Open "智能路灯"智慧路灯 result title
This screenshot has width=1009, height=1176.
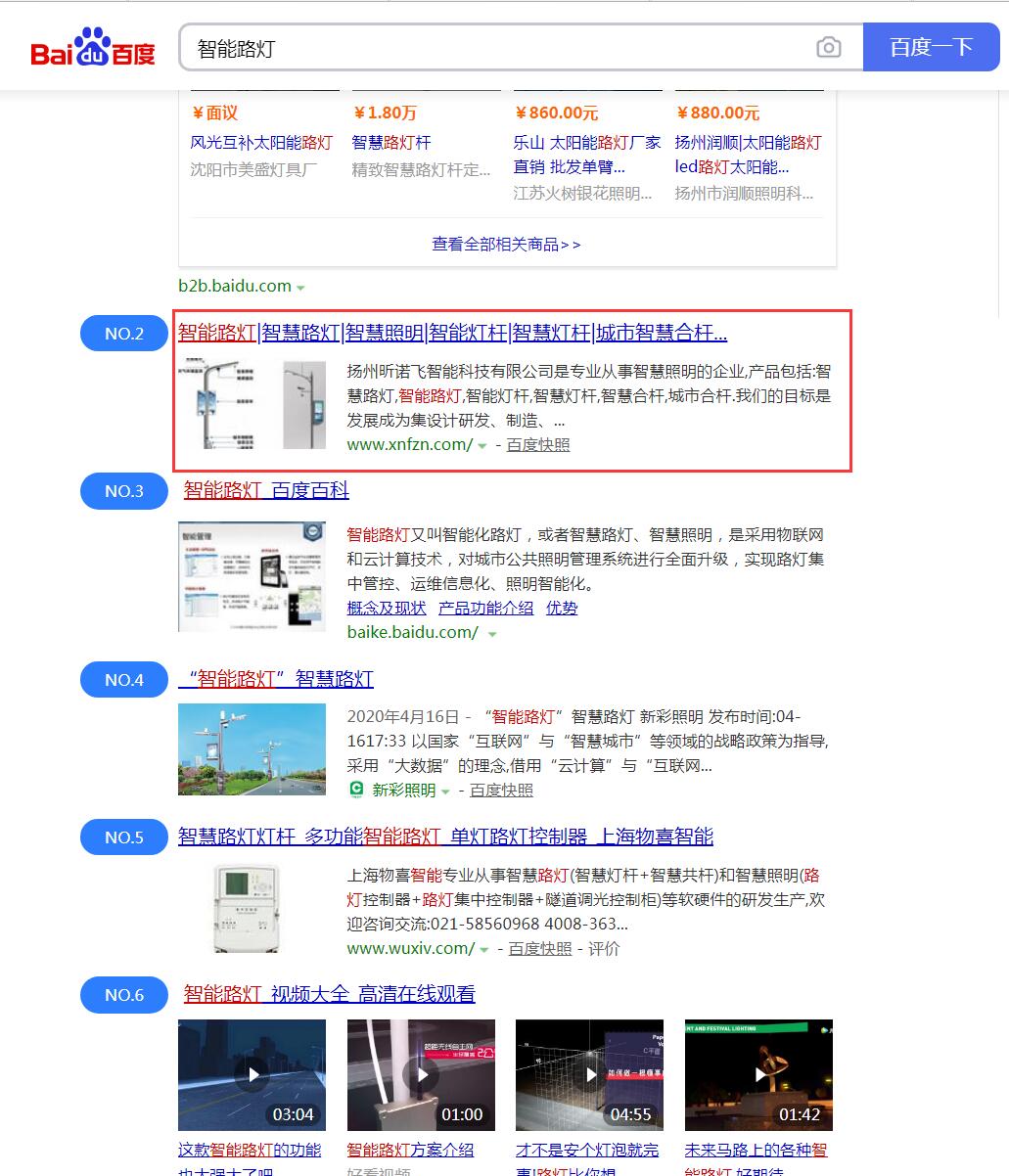pos(276,679)
